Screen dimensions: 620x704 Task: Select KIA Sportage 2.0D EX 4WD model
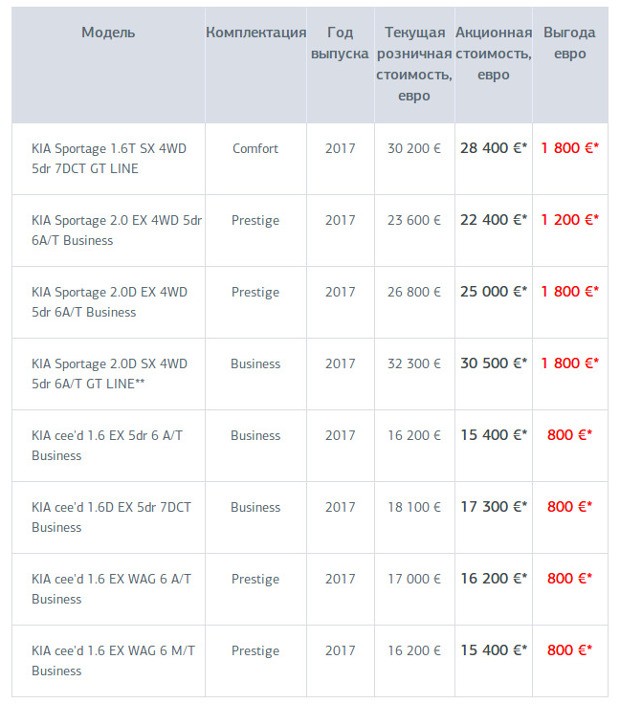click(x=109, y=302)
